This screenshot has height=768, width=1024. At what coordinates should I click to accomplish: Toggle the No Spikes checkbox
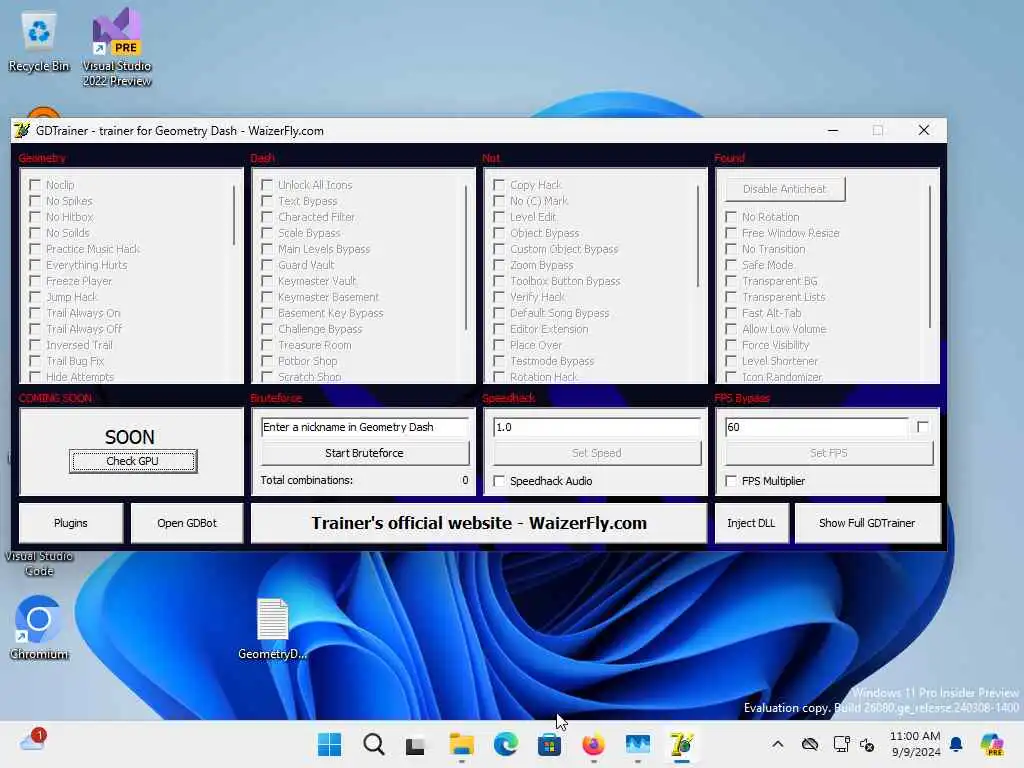click(x=35, y=201)
